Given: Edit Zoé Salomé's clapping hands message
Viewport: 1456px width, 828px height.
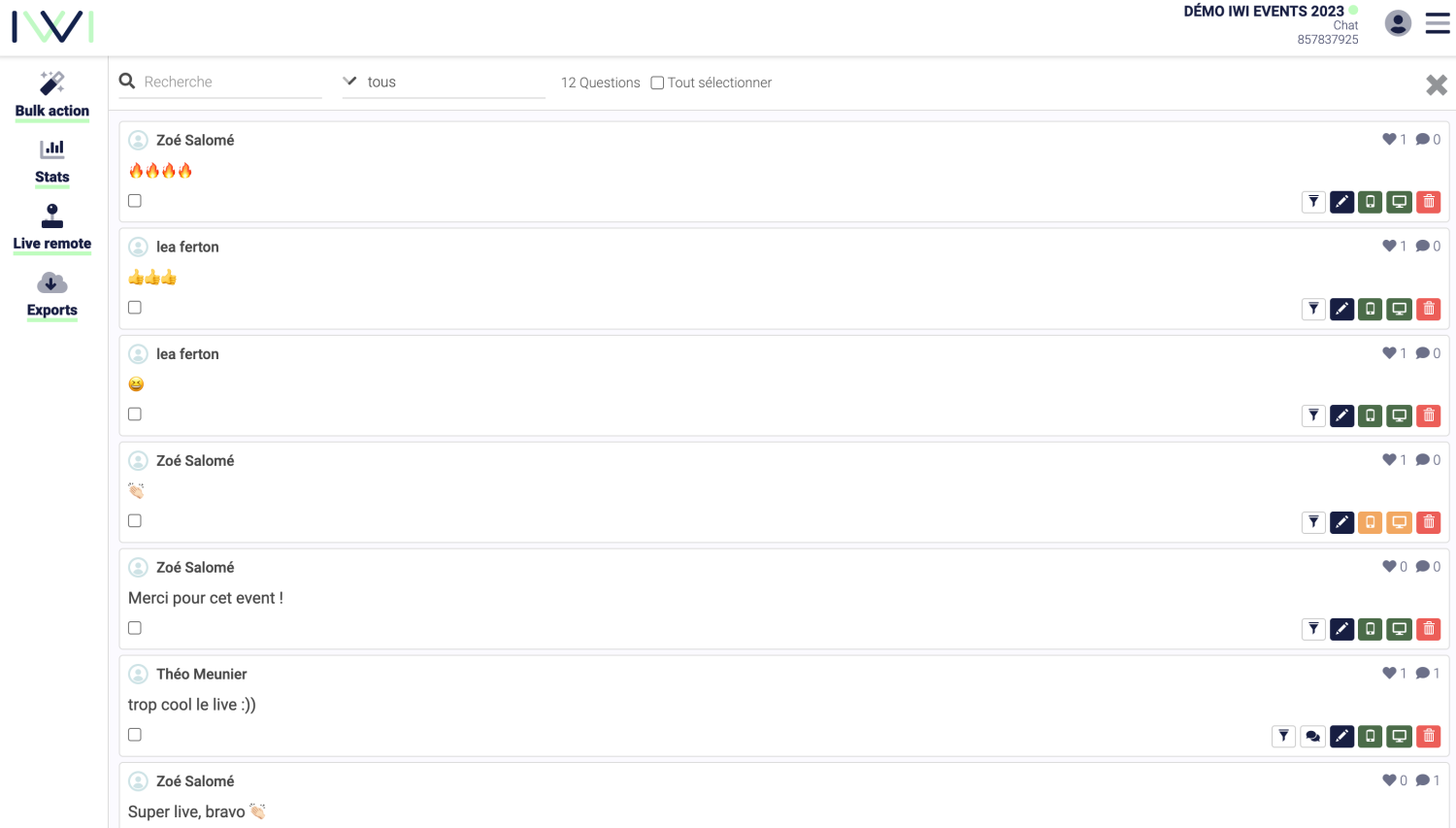Looking at the screenshot, I should tap(1342, 522).
